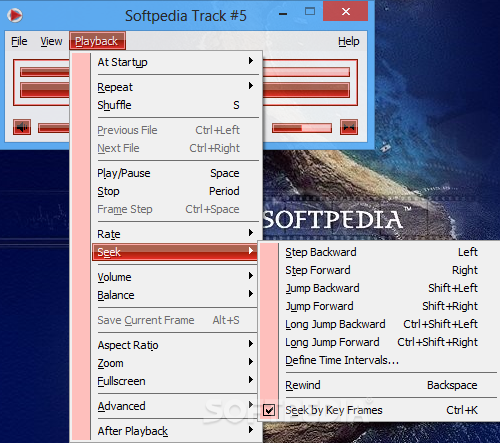Click the red play app icon in title bar
500x443 pixels.
[x=15, y=15]
